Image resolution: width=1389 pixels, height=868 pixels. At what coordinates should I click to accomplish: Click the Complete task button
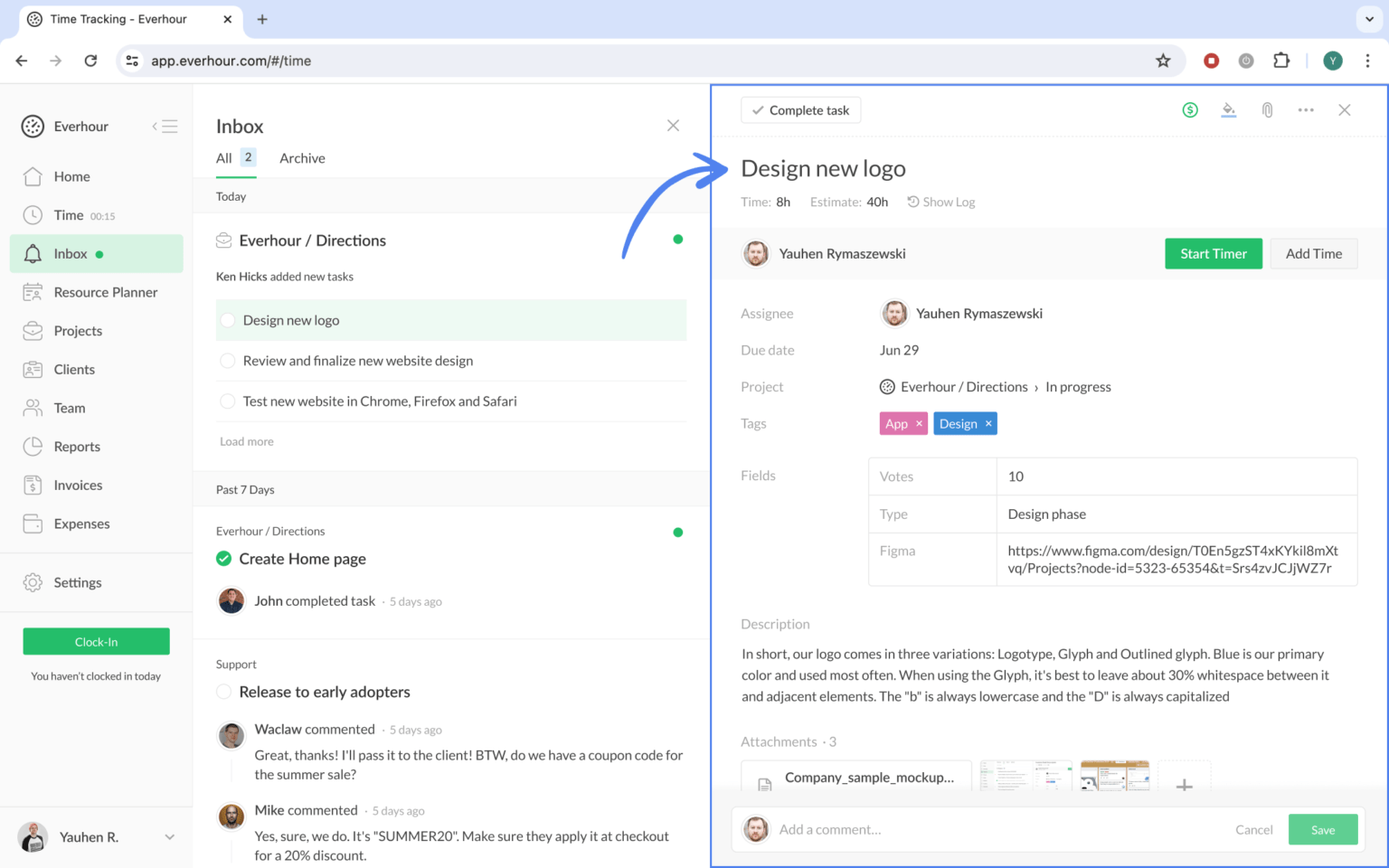coord(800,109)
